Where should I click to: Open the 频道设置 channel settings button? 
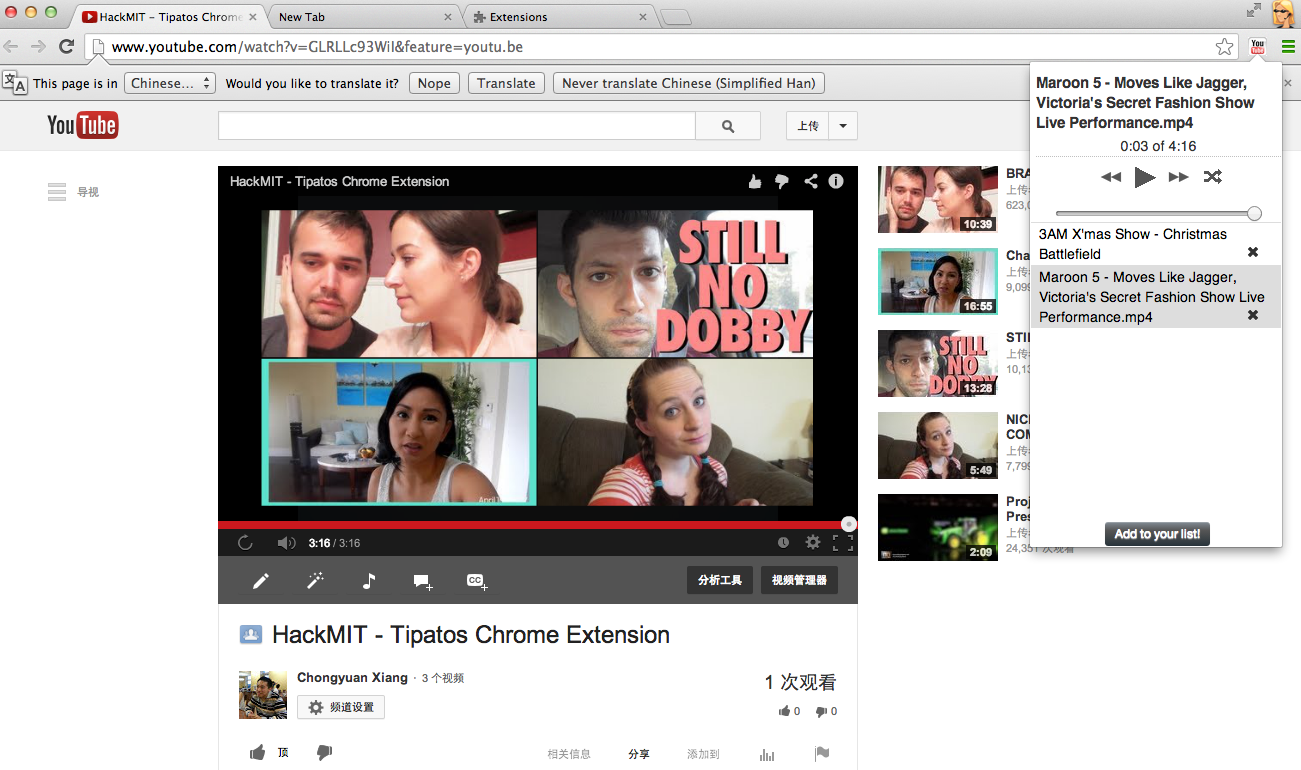341,707
